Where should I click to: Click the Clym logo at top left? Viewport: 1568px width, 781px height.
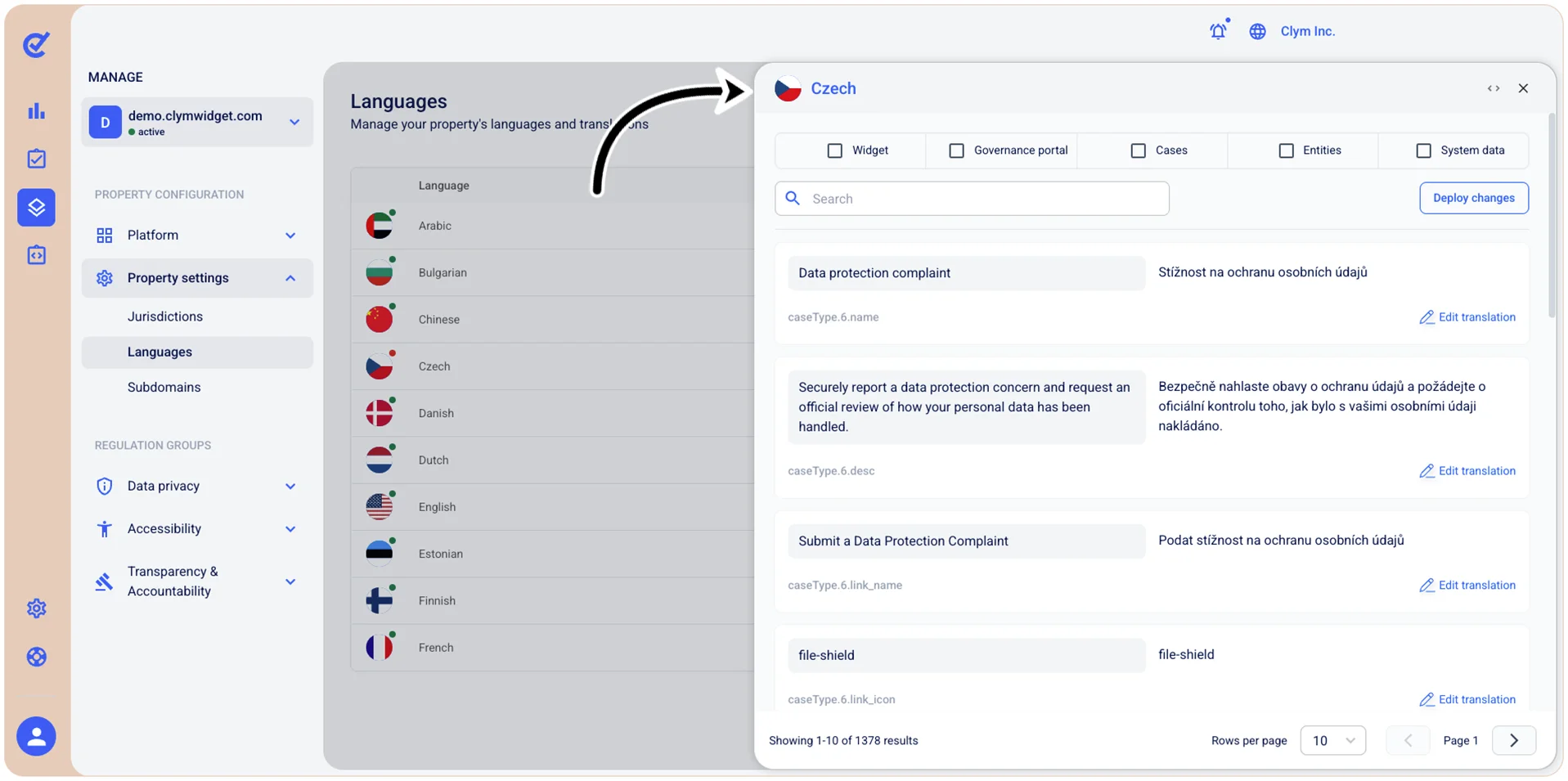[36, 44]
